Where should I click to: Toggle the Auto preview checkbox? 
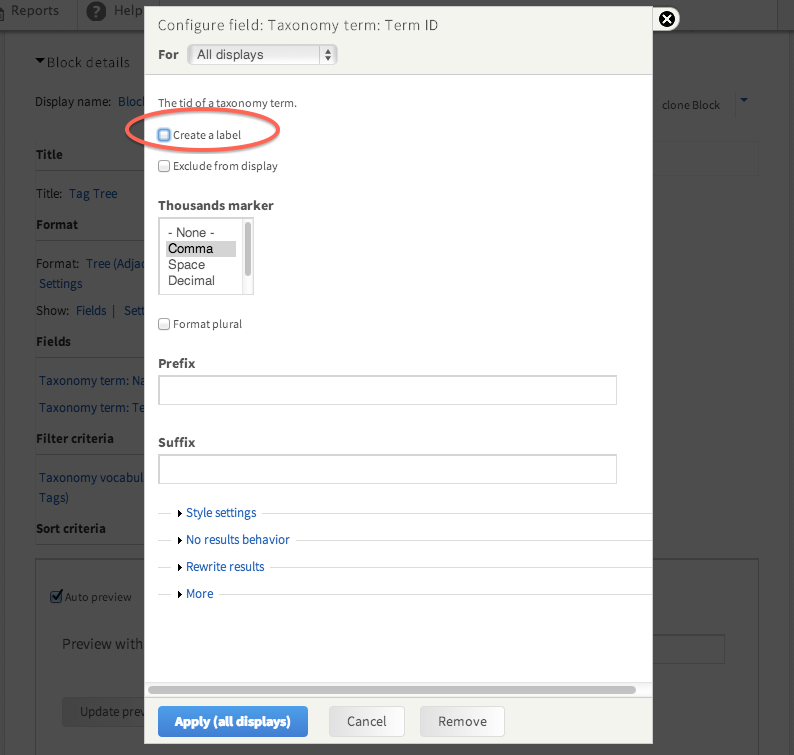tap(56, 597)
